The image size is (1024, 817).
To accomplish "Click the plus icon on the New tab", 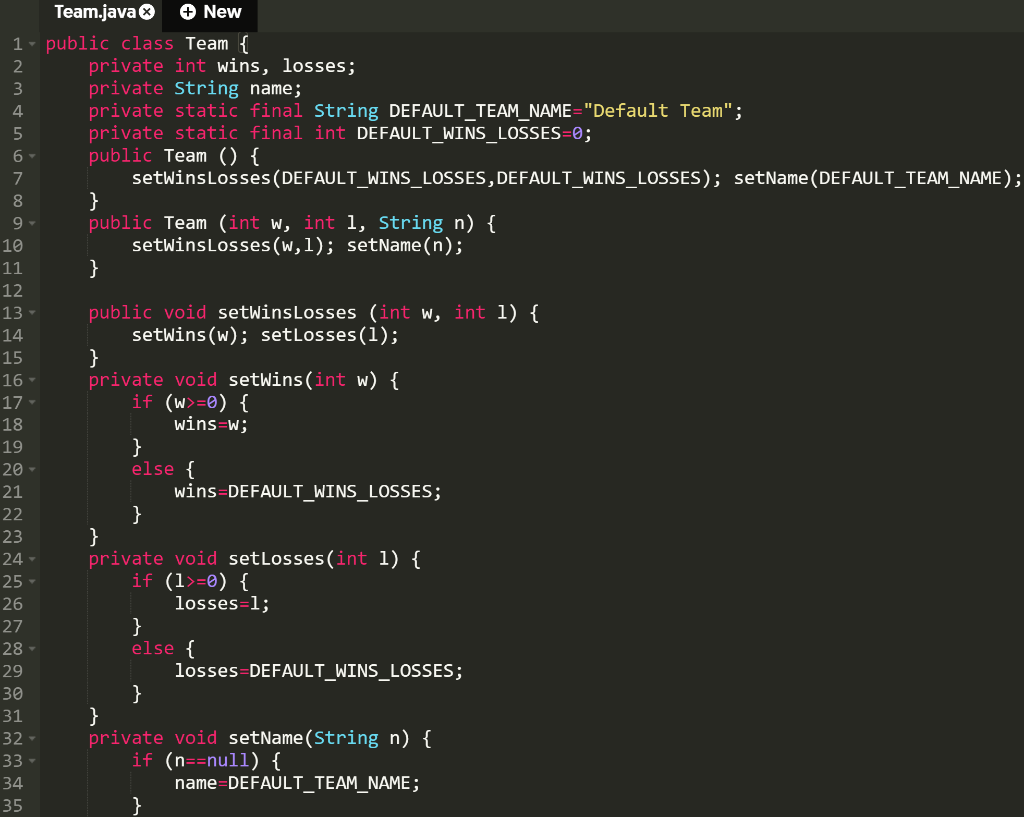I will [x=186, y=12].
